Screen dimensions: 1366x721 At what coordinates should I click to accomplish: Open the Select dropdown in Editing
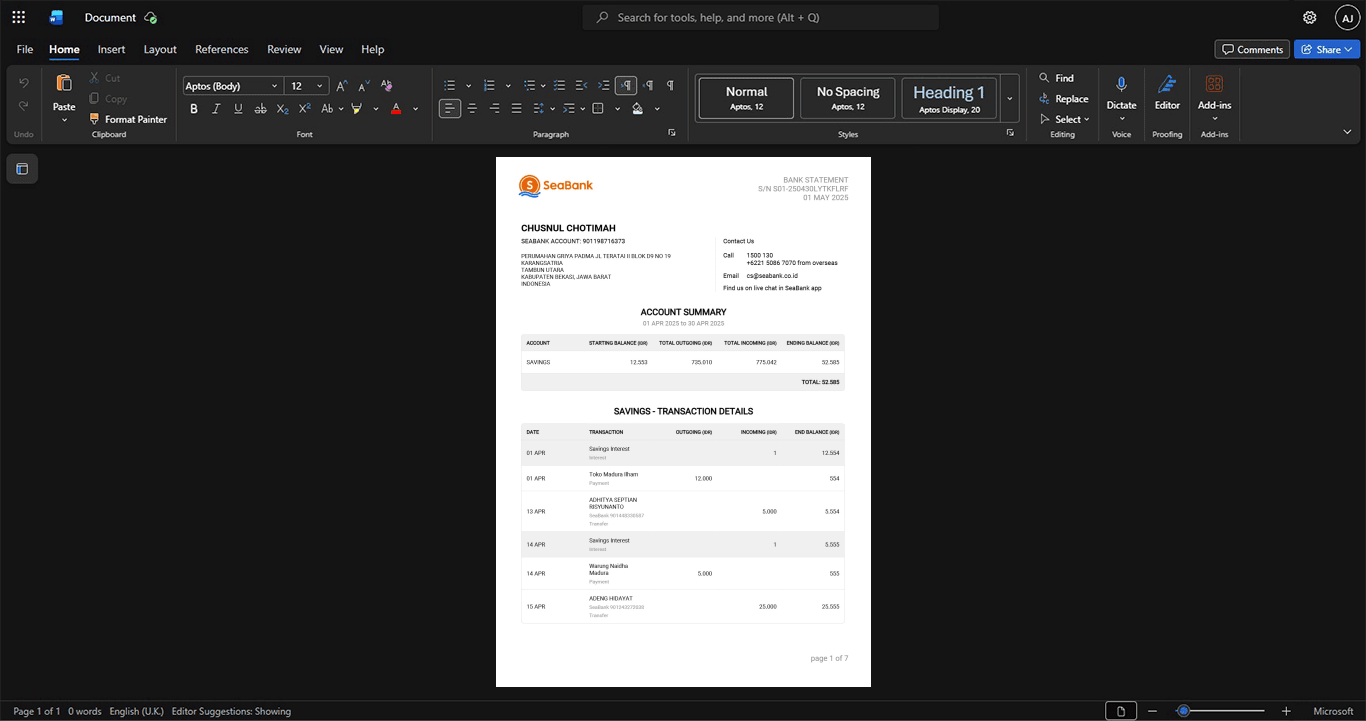(1065, 119)
